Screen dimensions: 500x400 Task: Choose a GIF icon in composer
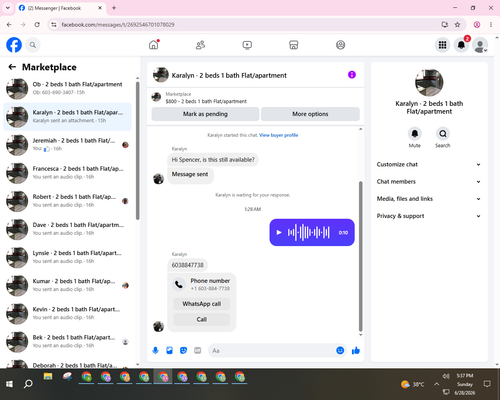198,350
